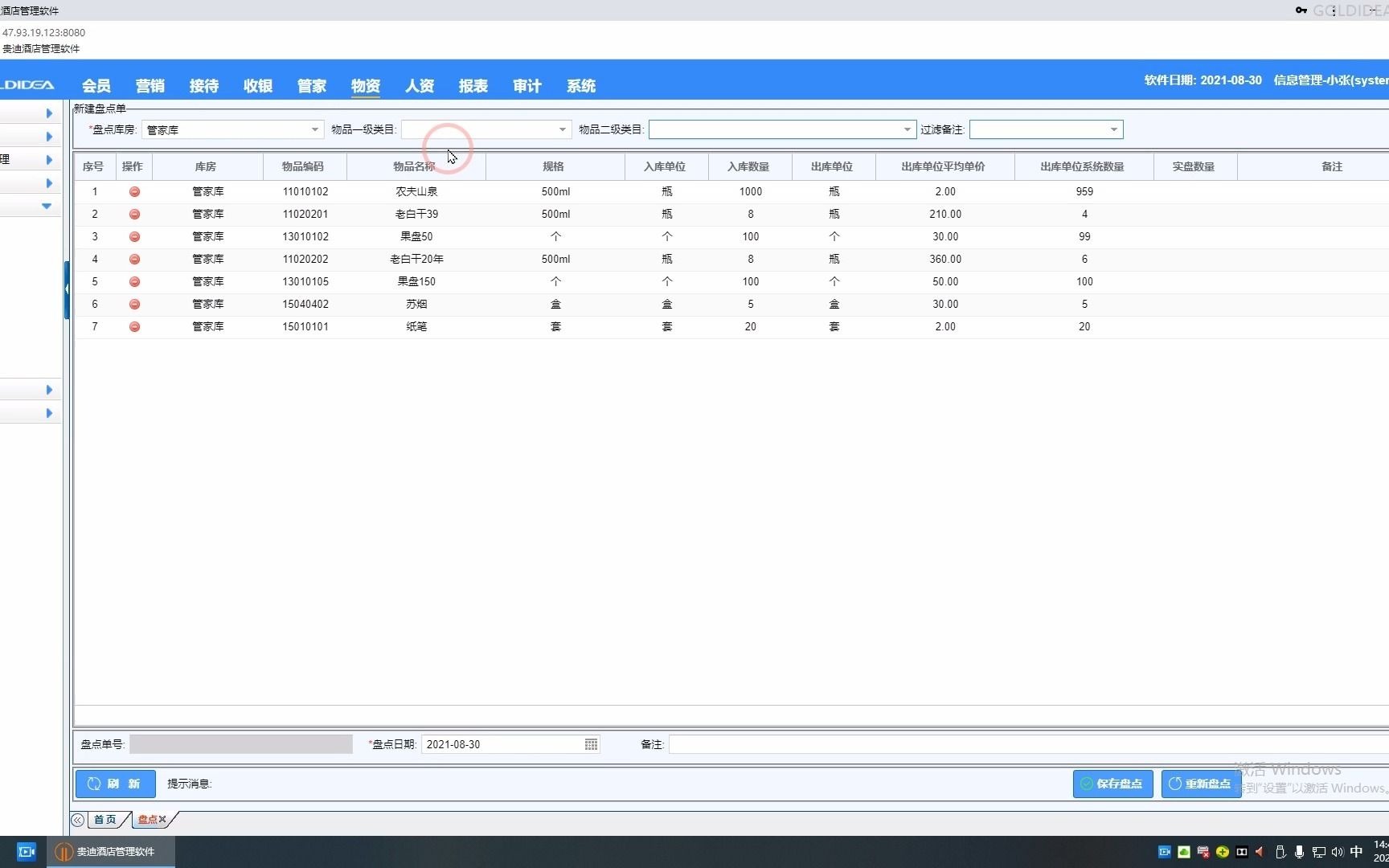This screenshot has width=1389, height=868.
Task: Click the bottom 备注 input field
Action: click(x=1029, y=744)
